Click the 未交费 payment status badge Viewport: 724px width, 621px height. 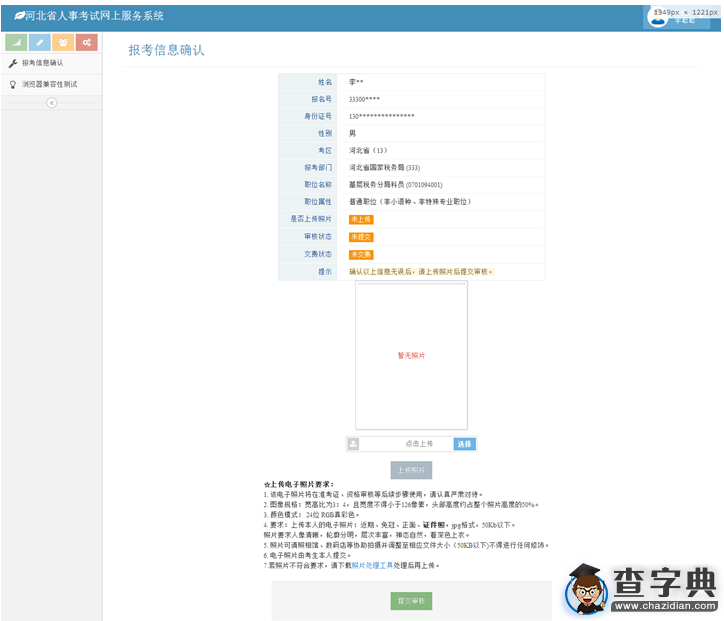[361, 254]
